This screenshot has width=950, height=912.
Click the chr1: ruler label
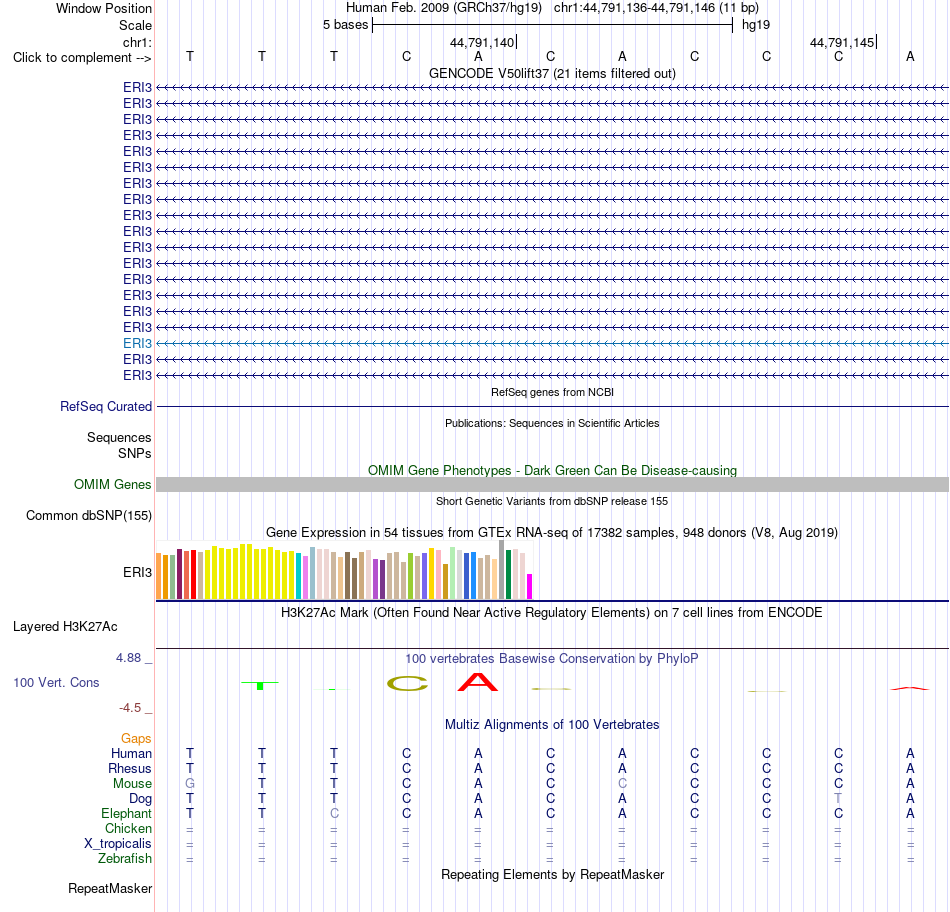[137, 42]
